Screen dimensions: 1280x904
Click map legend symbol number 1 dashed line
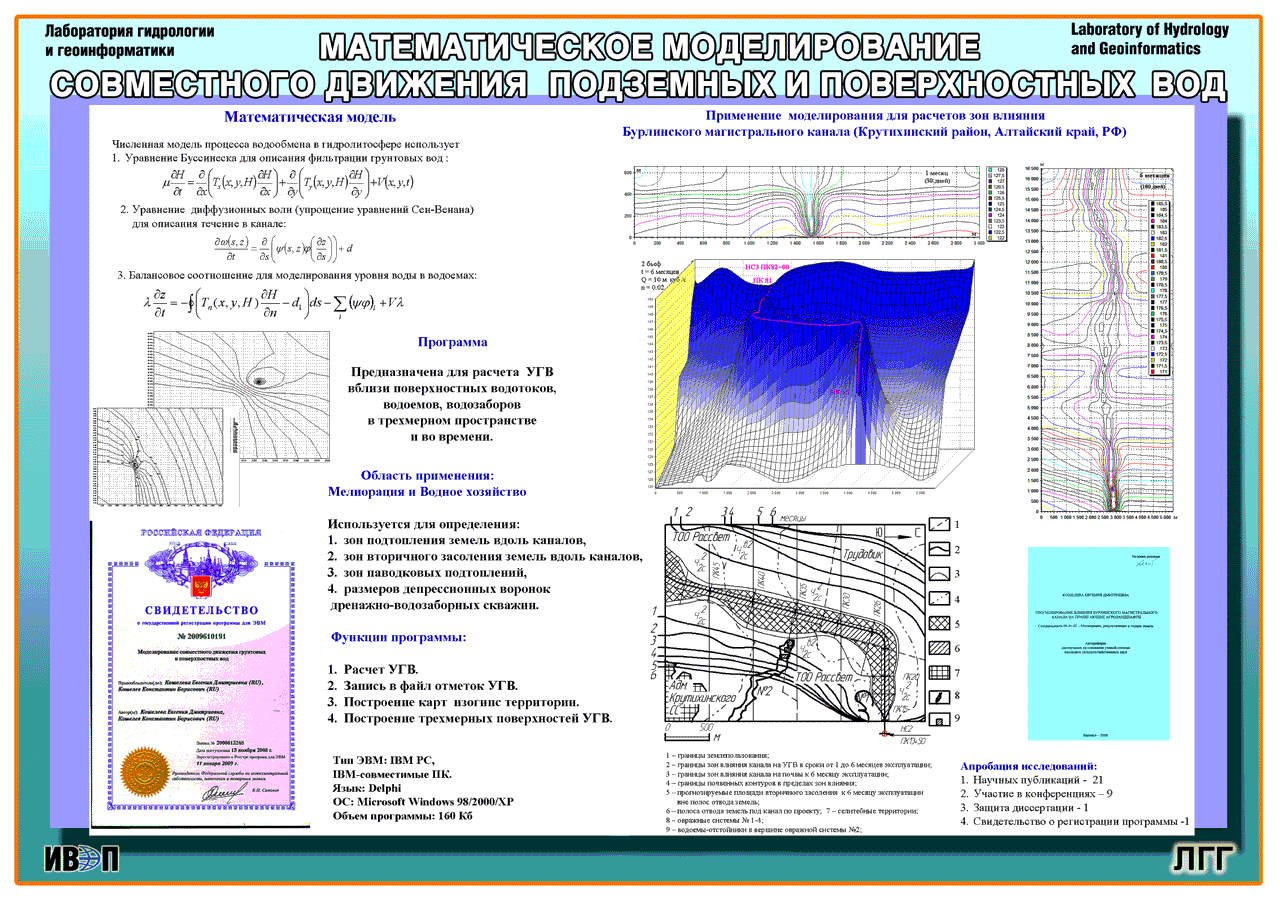tap(940, 524)
